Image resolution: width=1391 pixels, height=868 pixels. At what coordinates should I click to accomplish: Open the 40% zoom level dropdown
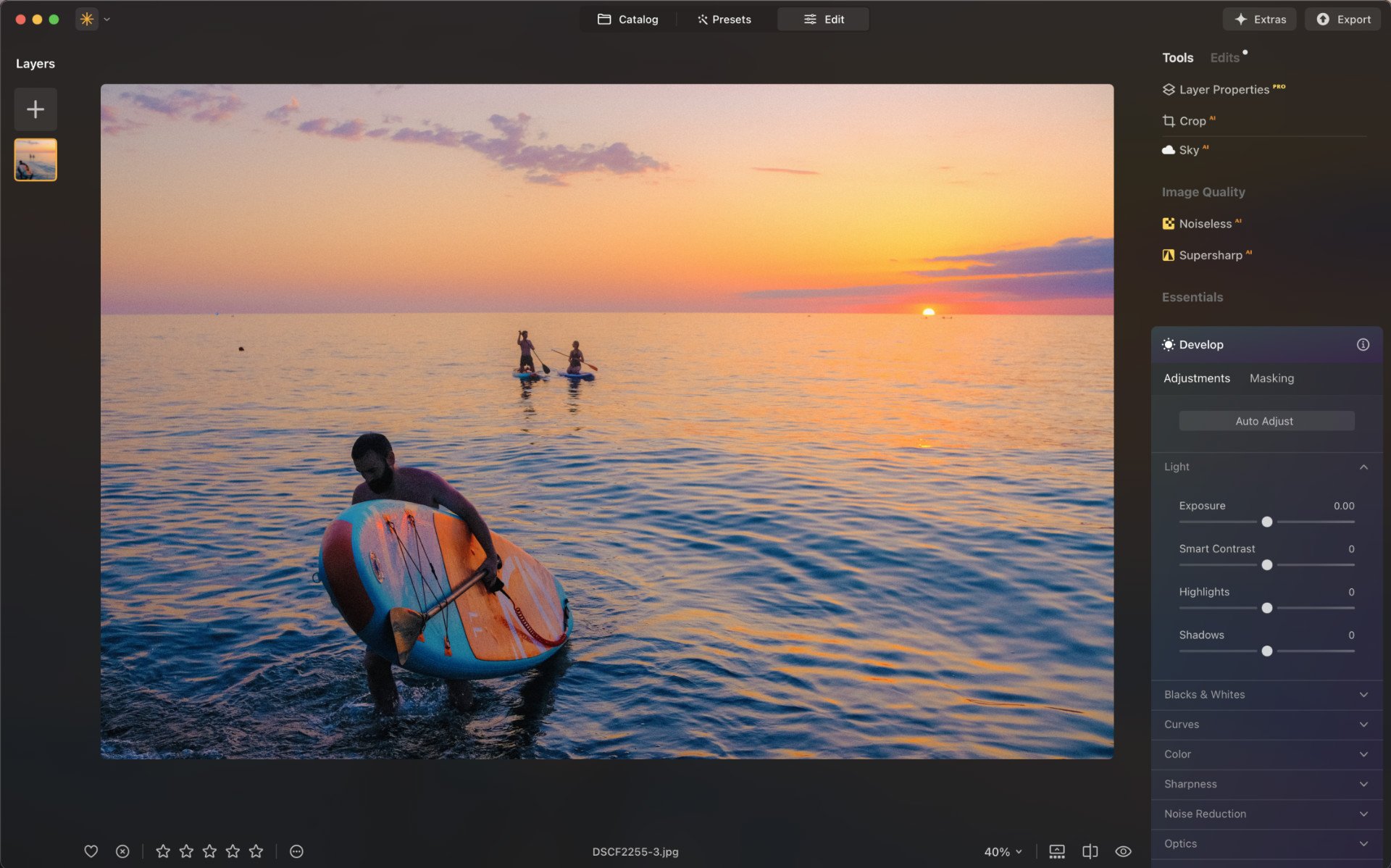pos(1002,852)
